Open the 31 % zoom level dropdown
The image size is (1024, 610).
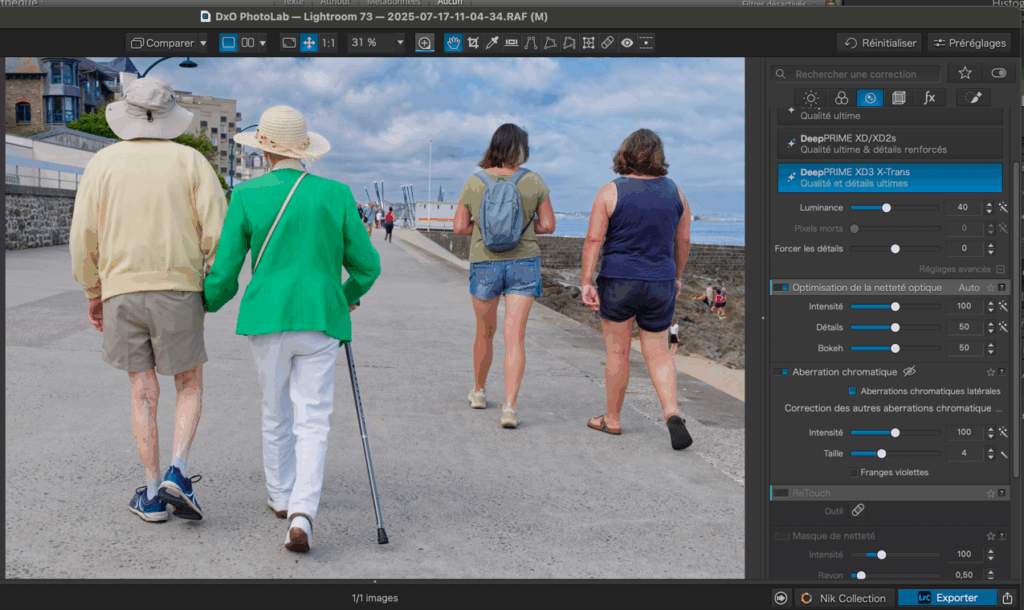(400, 43)
